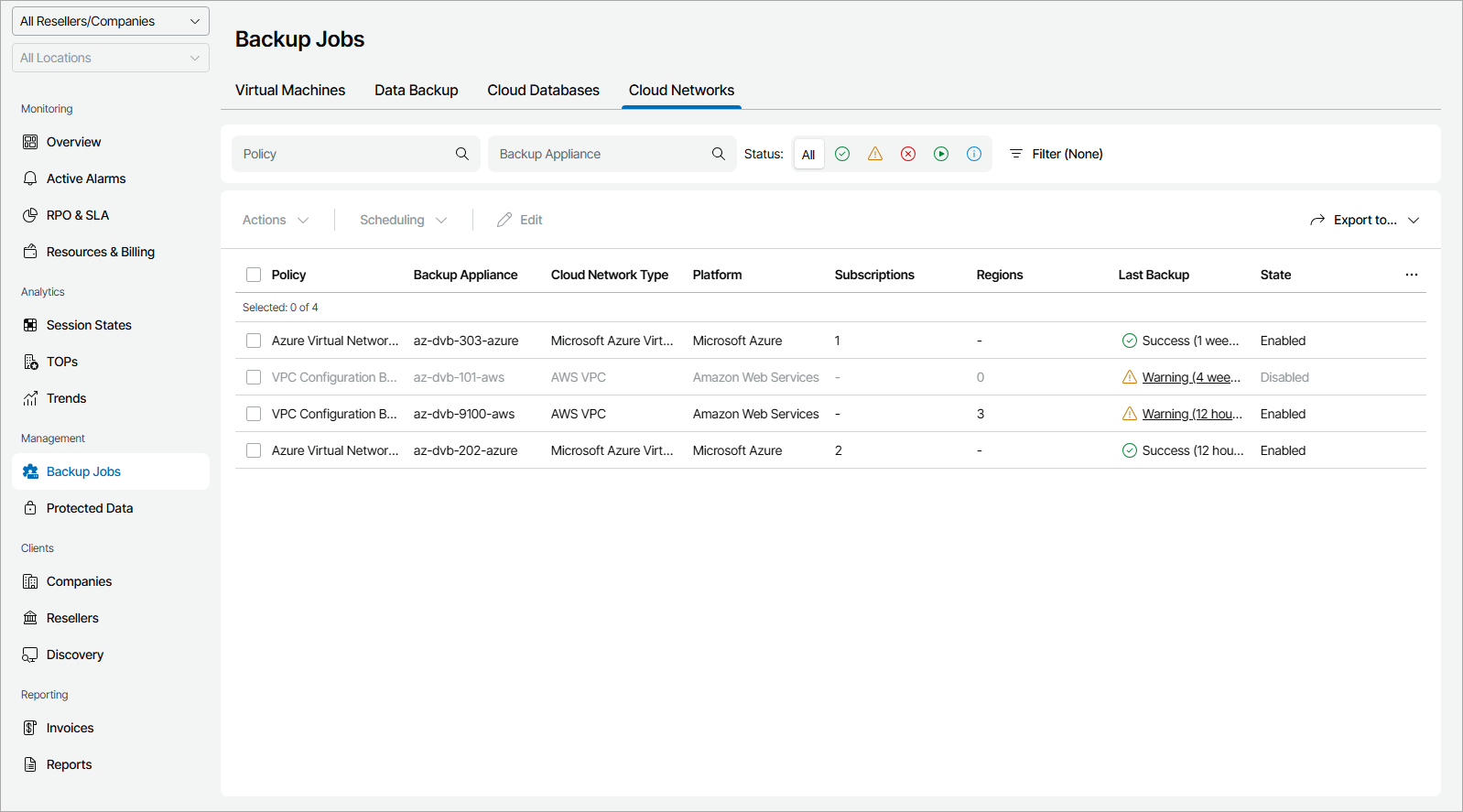The image size is (1463, 812).
Task: Click the search icon in Policy field
Action: tap(462, 154)
